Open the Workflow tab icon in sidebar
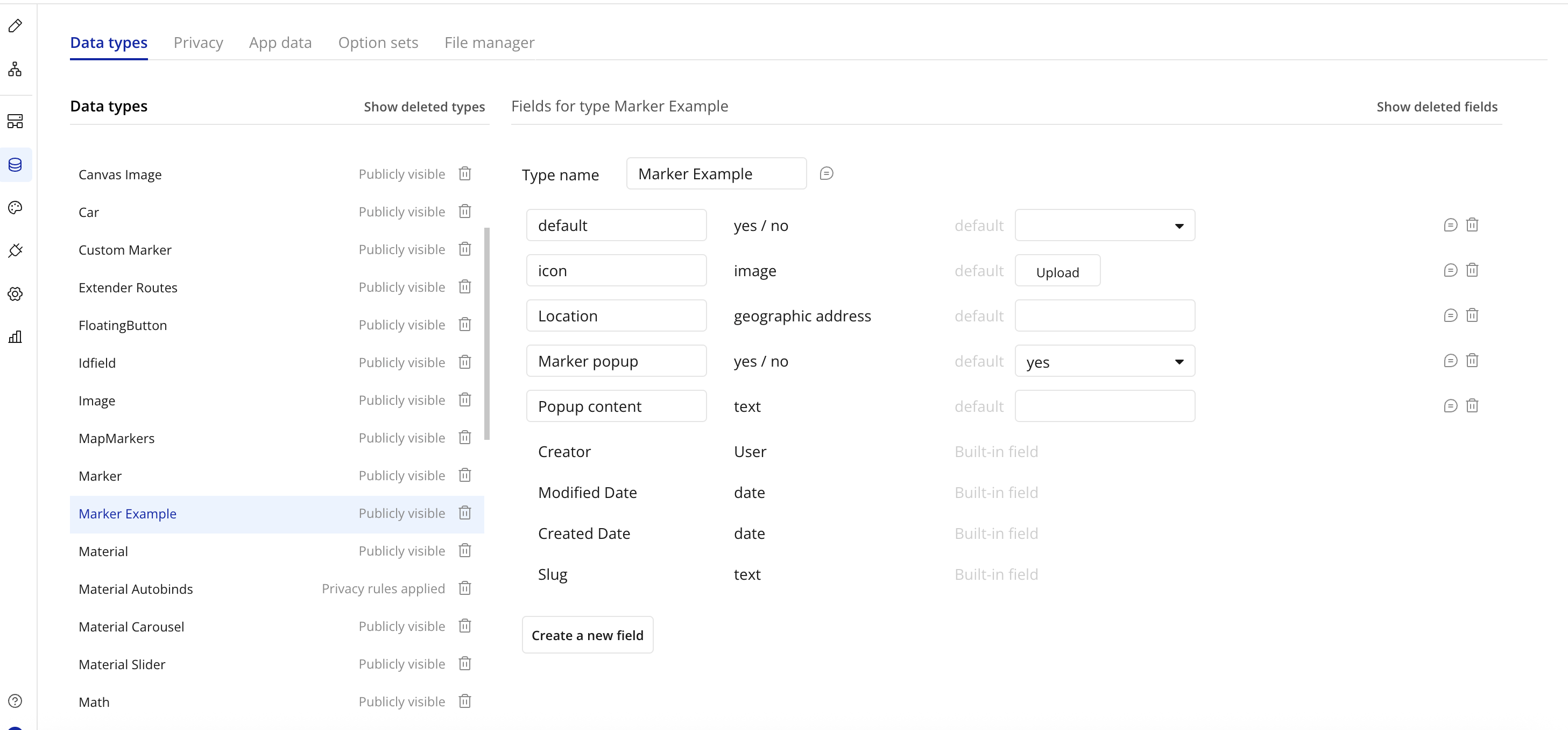This screenshot has height=730, width=1568. 15,69
